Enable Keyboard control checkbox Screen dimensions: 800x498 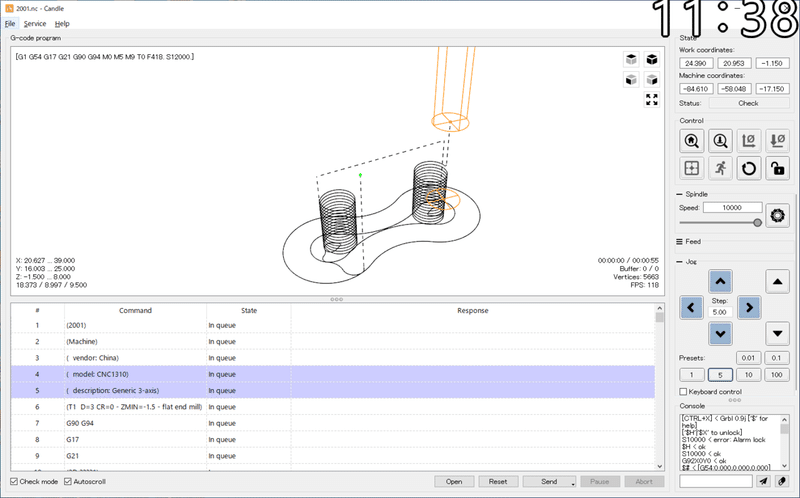683,391
